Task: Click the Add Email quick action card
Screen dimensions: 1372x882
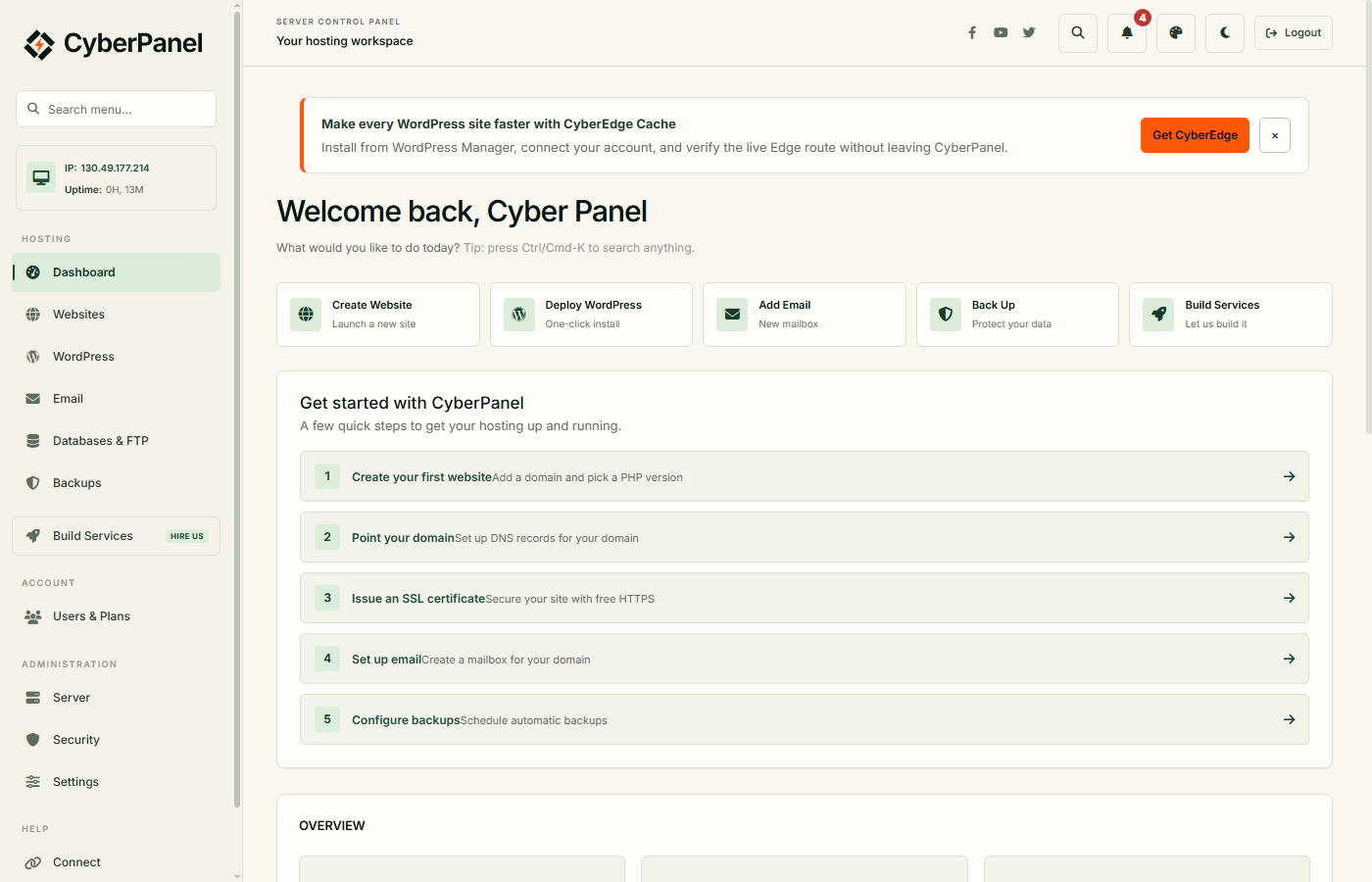Action: pos(805,315)
